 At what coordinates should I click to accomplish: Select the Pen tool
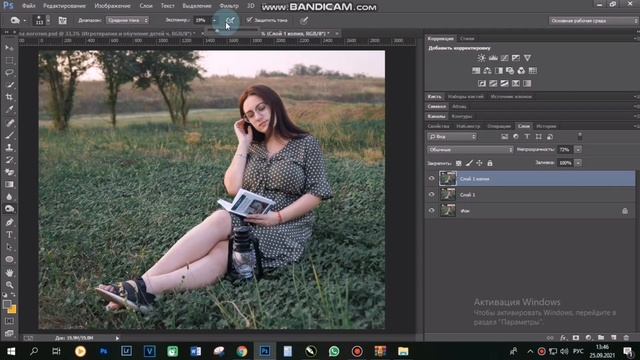(x=9, y=222)
